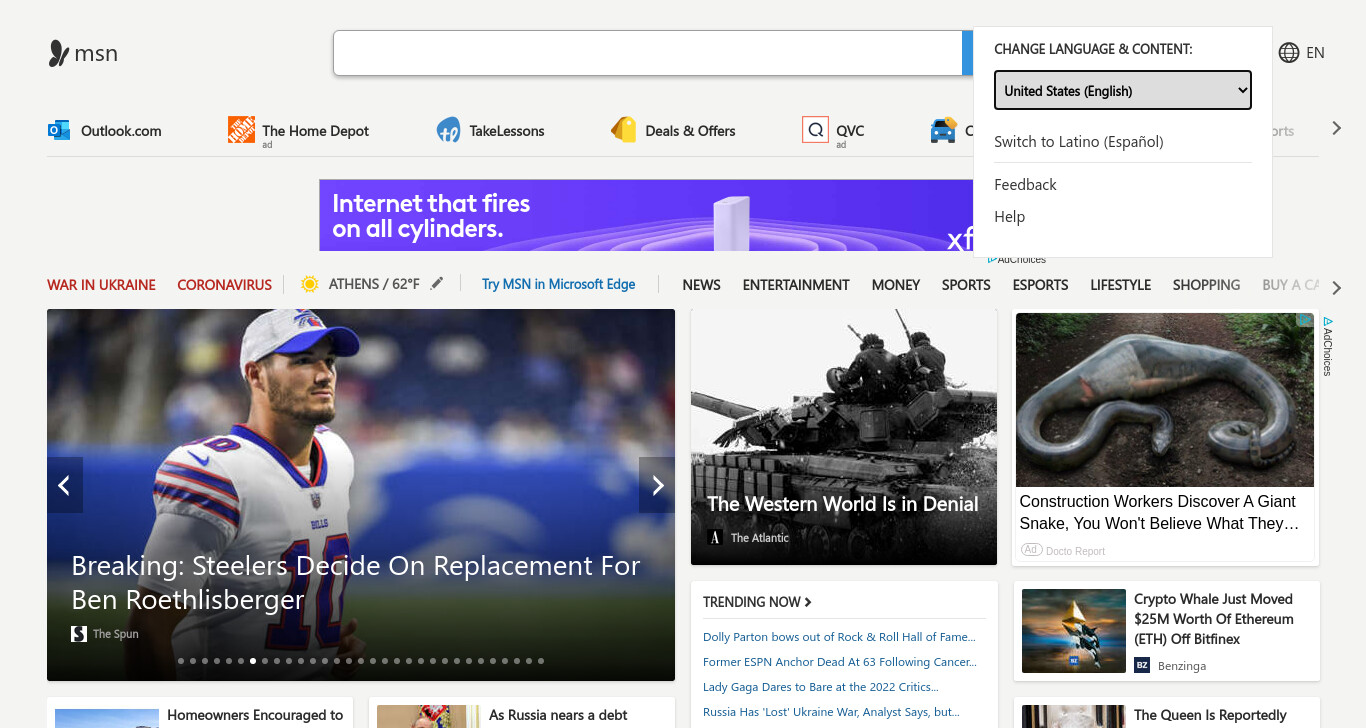The image size is (1366, 728).
Task: Click The Queen Is Reportedly headline
Action: (1210, 715)
